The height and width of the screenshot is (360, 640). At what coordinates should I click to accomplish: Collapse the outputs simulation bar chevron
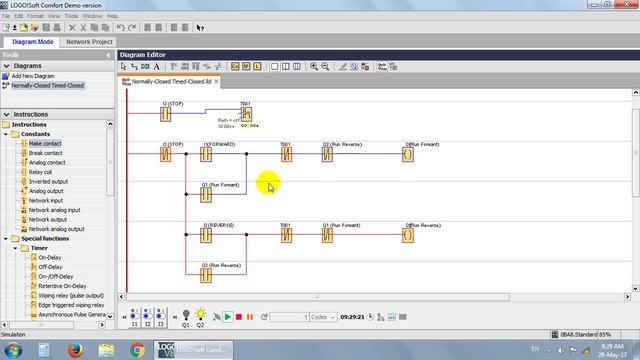coord(175,317)
